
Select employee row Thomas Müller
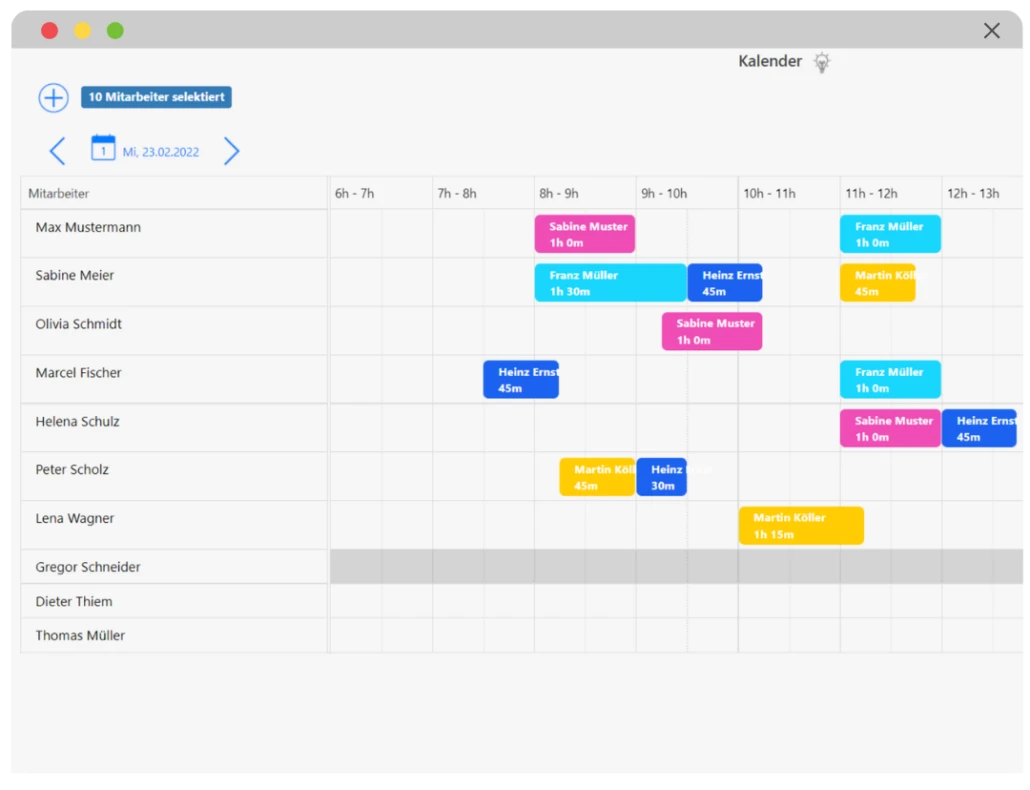tap(174, 636)
